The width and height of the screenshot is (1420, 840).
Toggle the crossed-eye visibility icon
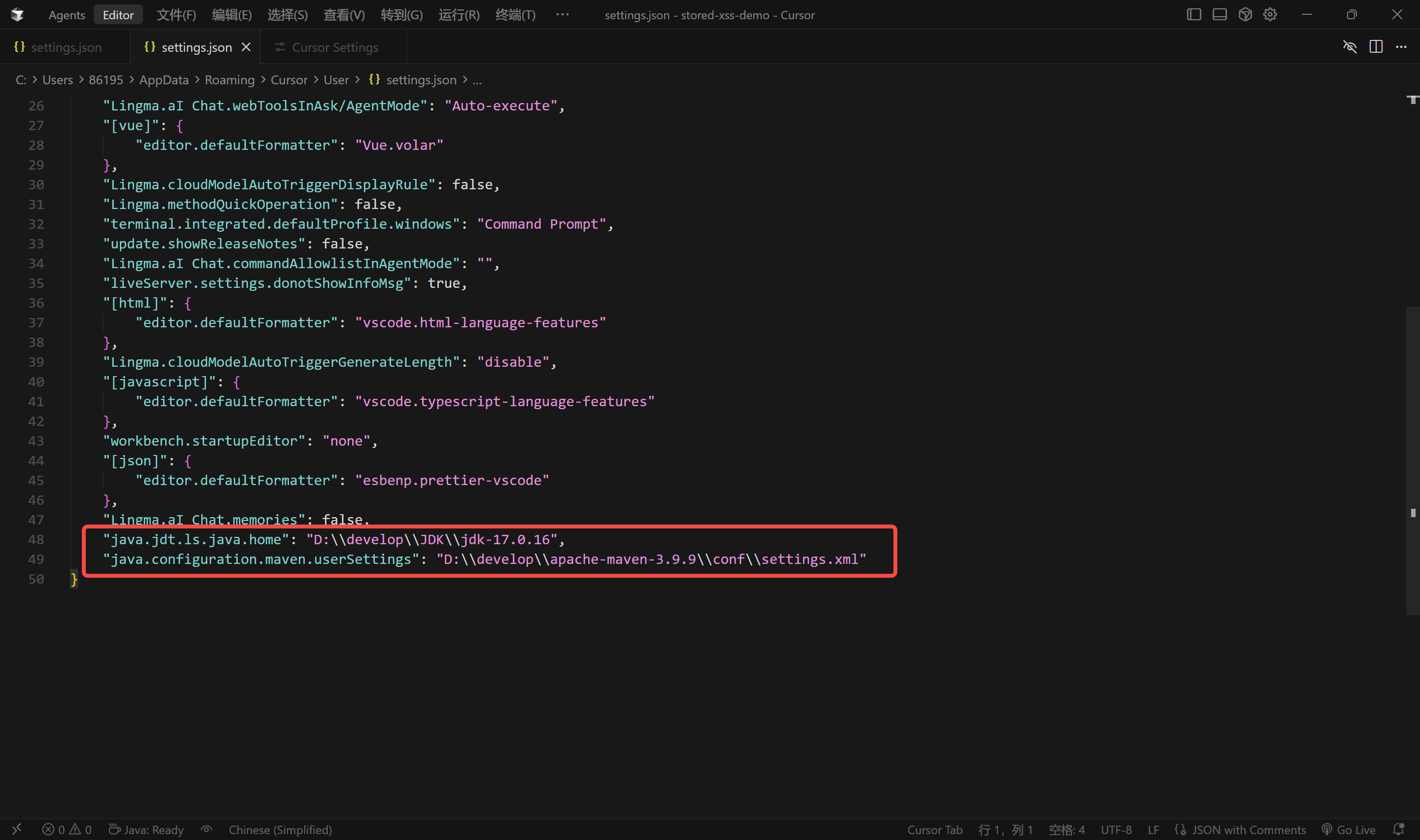1350,47
